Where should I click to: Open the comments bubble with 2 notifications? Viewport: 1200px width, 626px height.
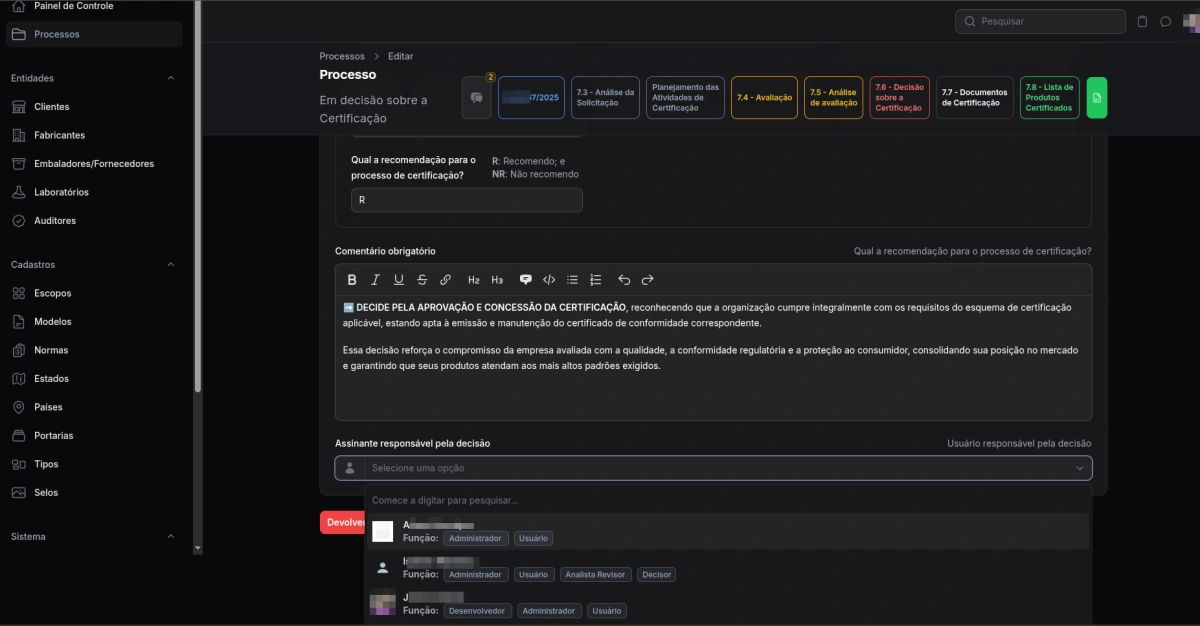pos(477,97)
